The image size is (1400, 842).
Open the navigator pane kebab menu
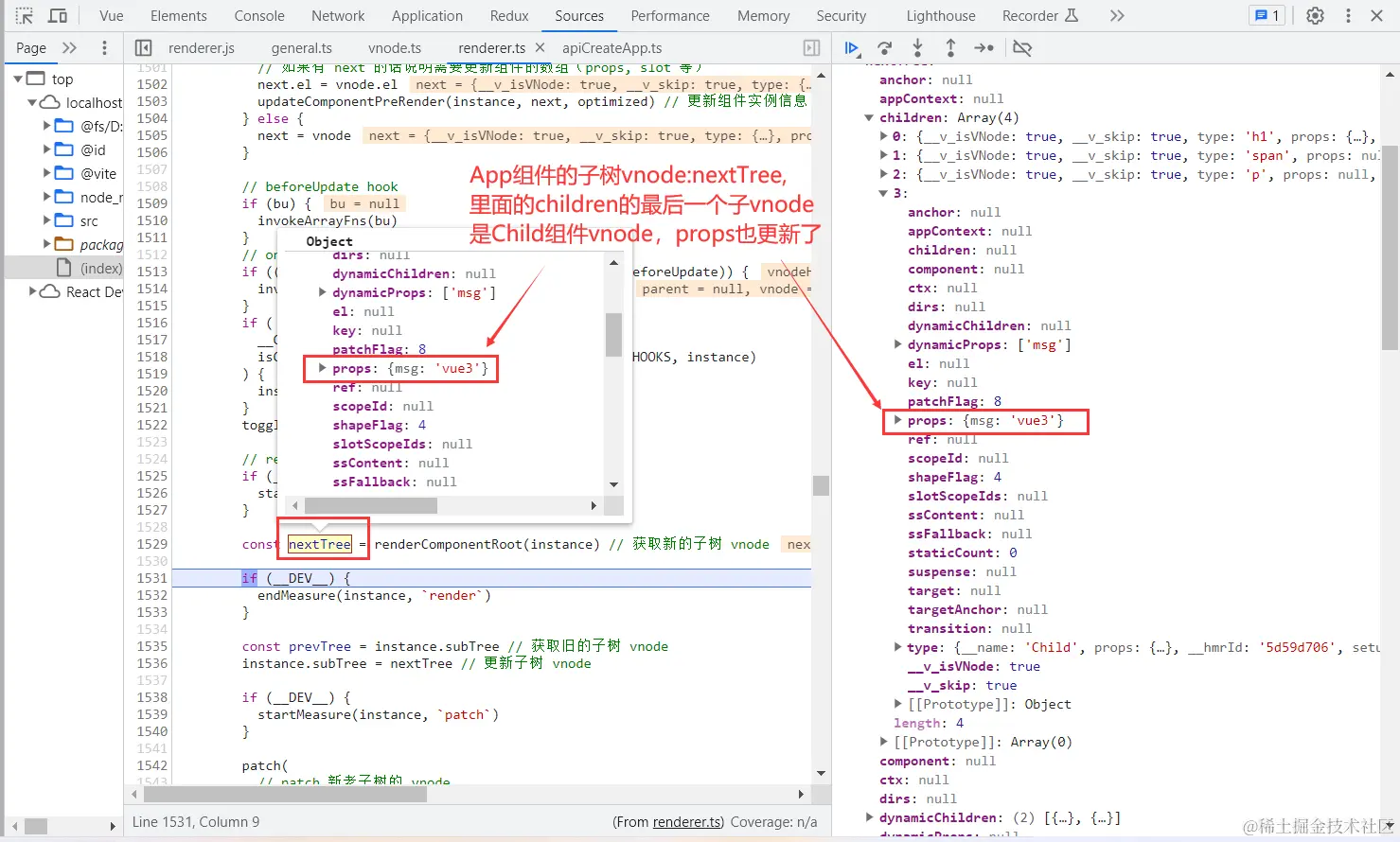104,48
